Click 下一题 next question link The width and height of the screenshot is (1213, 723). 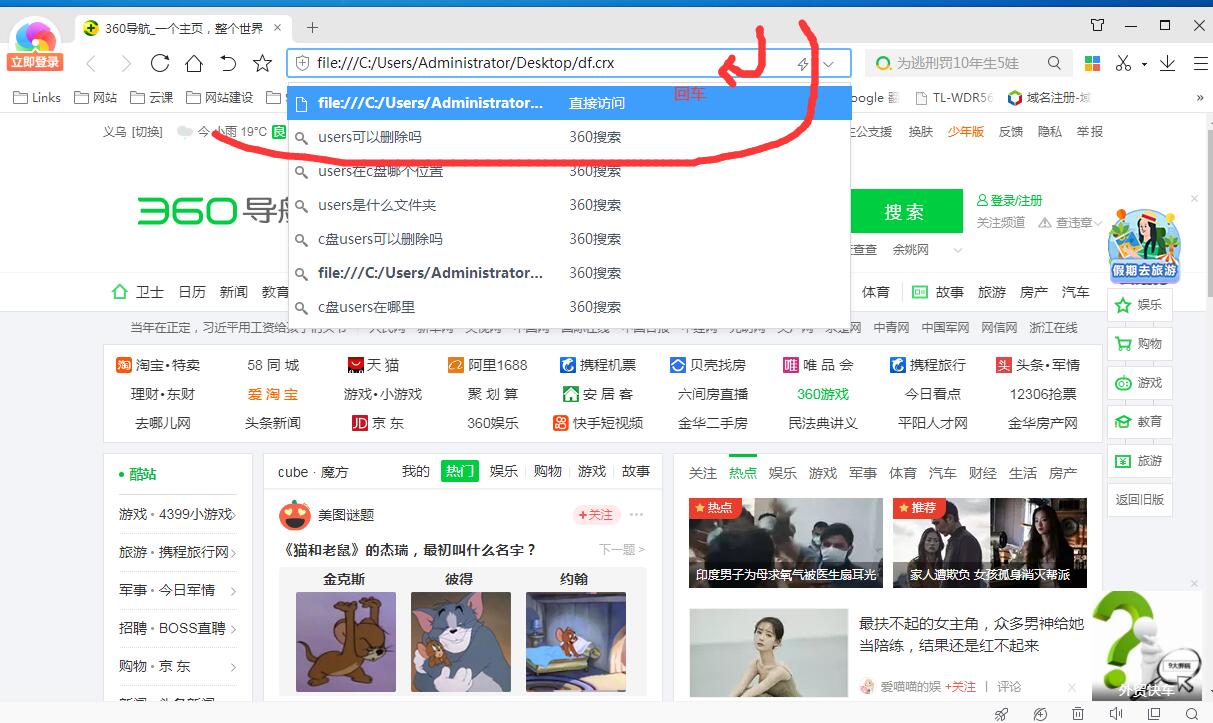(622, 549)
